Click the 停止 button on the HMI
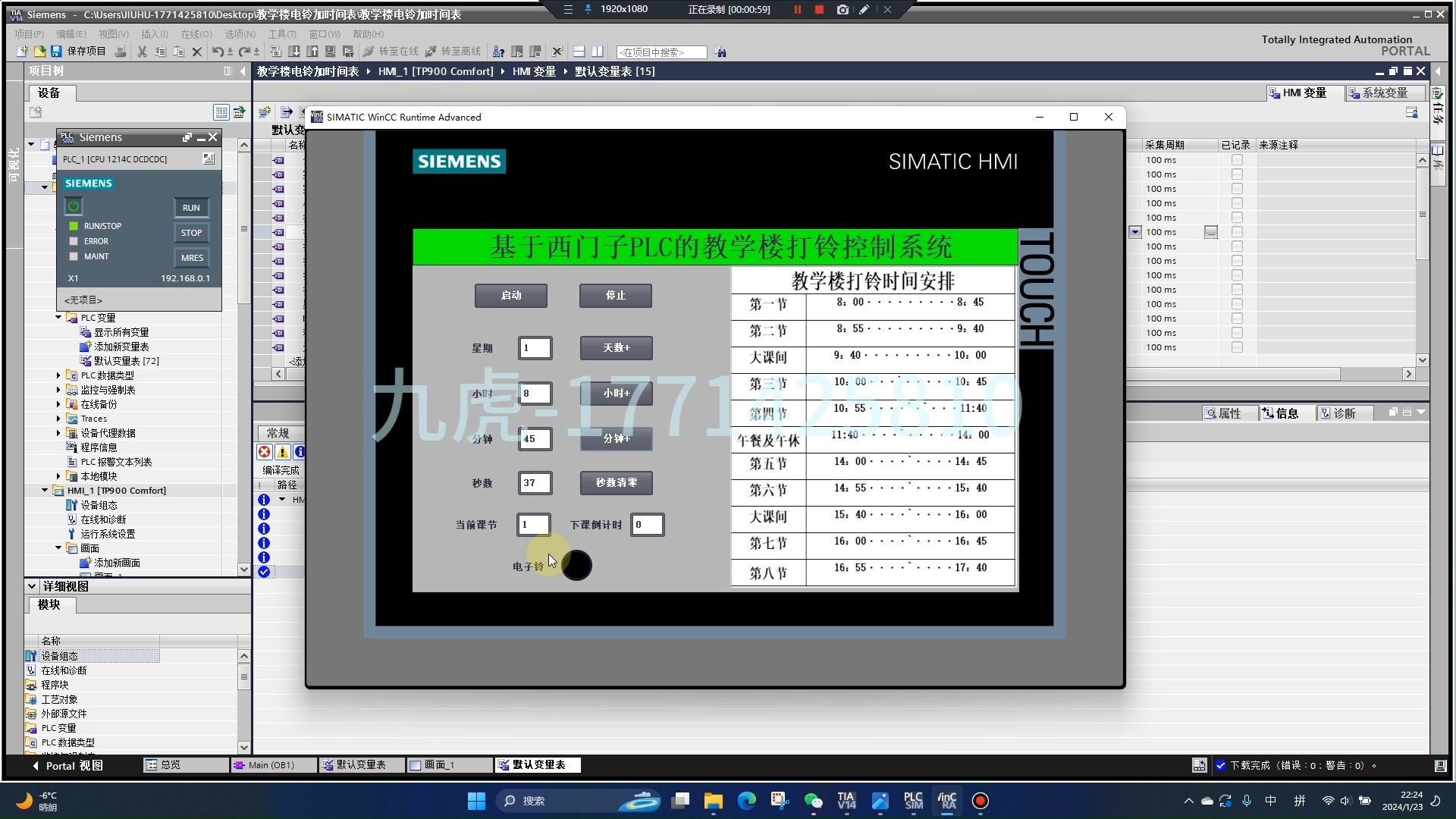 coord(615,296)
